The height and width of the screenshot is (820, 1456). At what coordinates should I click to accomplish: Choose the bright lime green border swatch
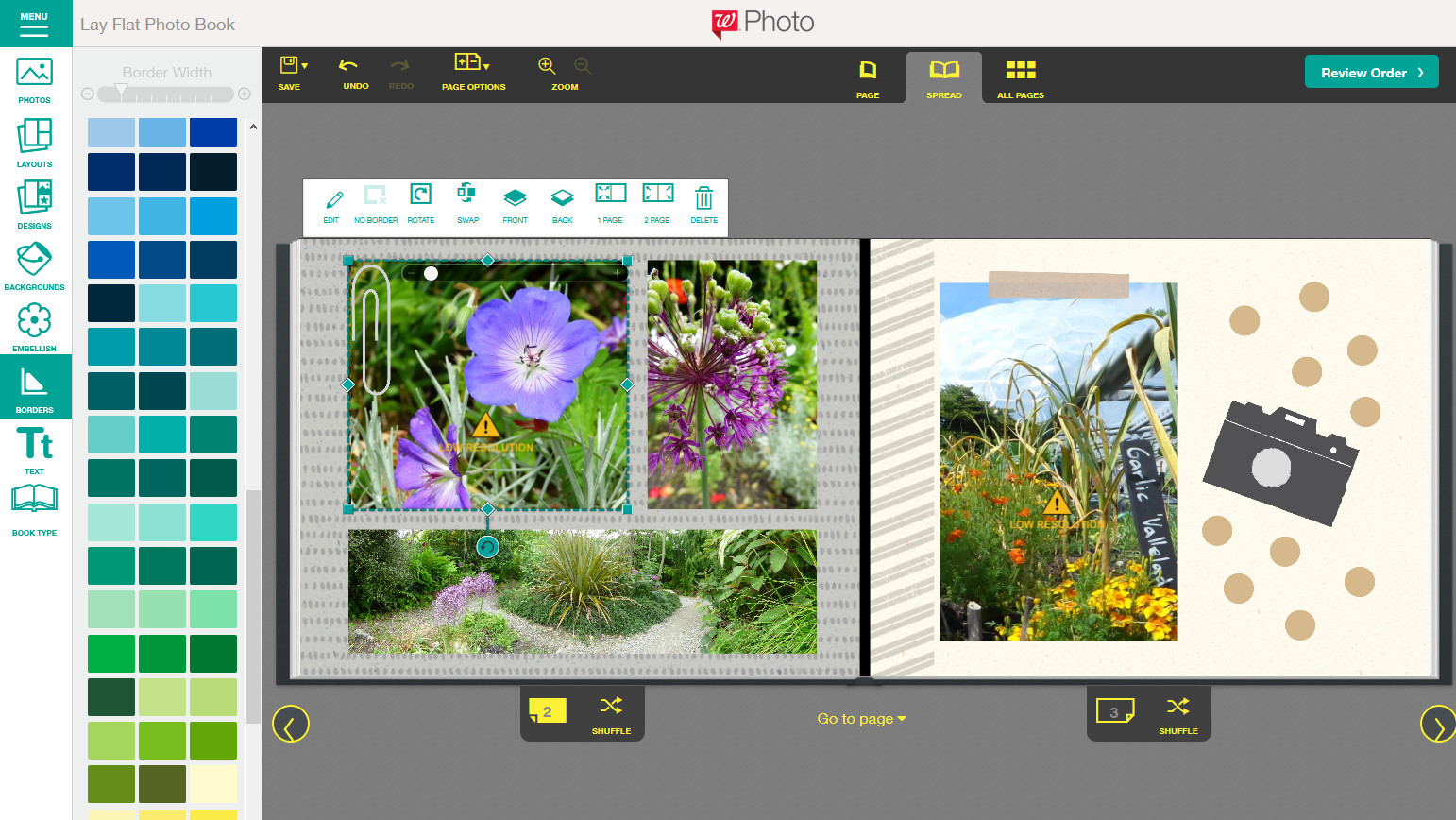coord(162,741)
